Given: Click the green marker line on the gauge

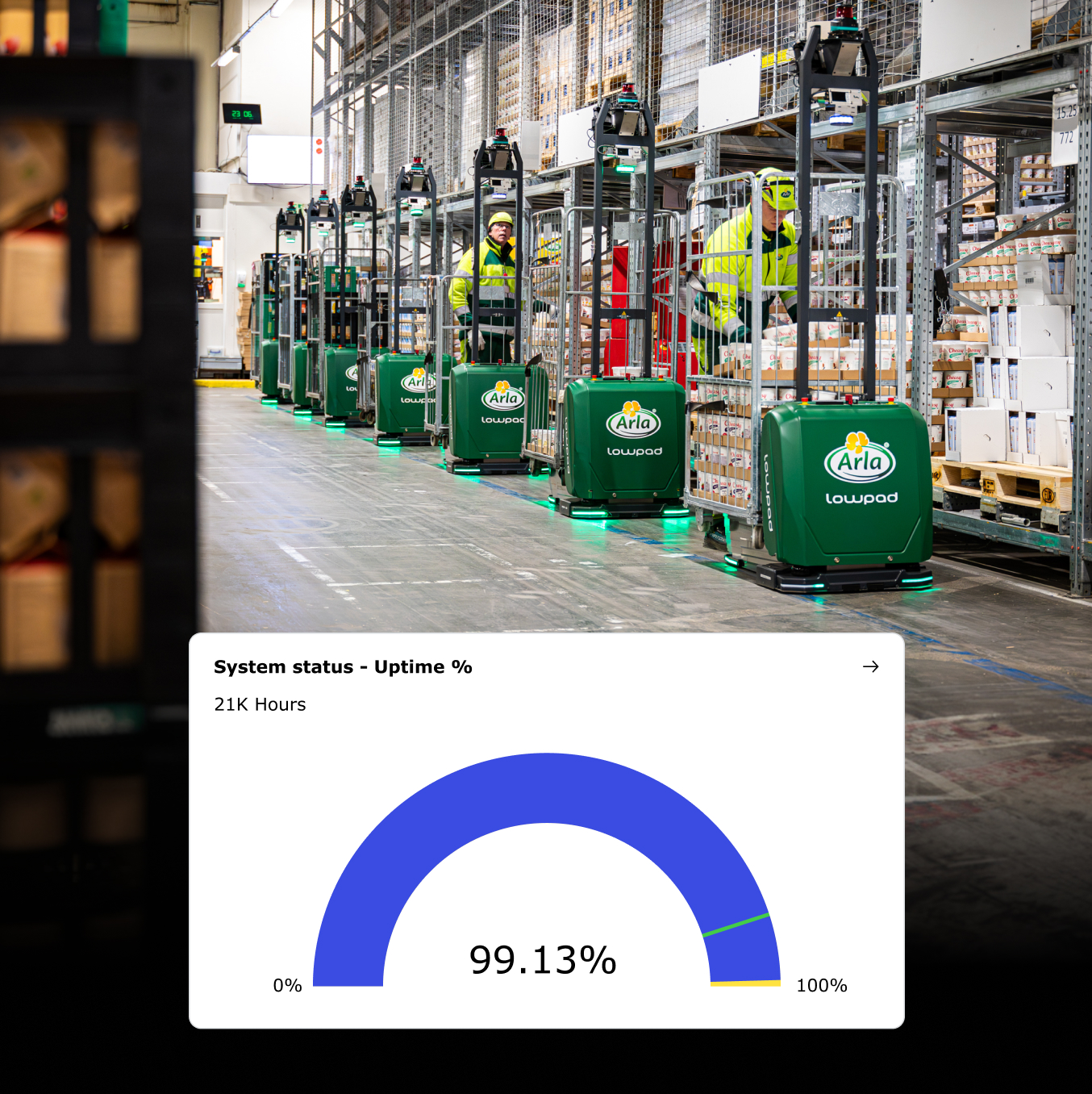Looking at the screenshot, I should (x=736, y=925).
